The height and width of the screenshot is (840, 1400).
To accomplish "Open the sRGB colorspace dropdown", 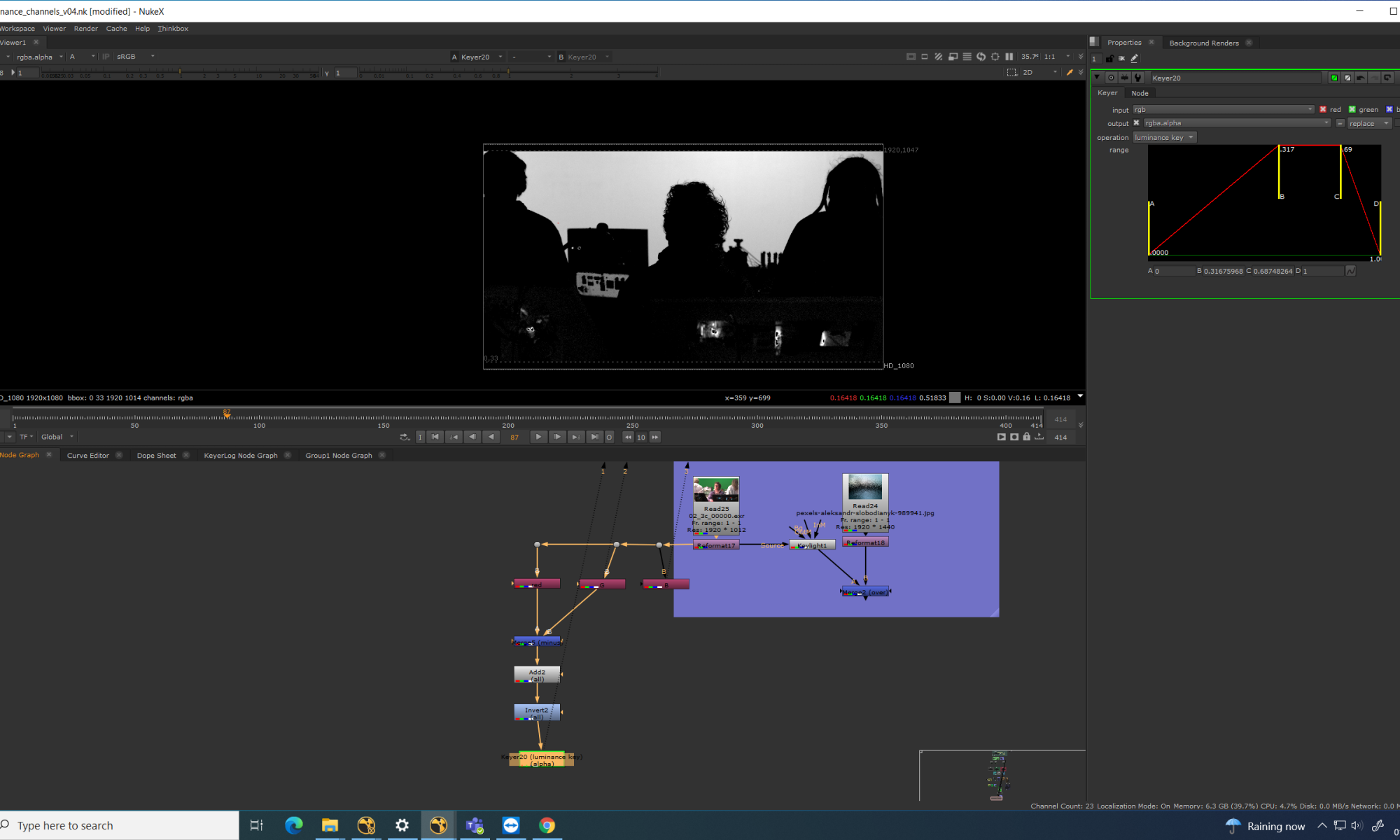I will (135, 57).
